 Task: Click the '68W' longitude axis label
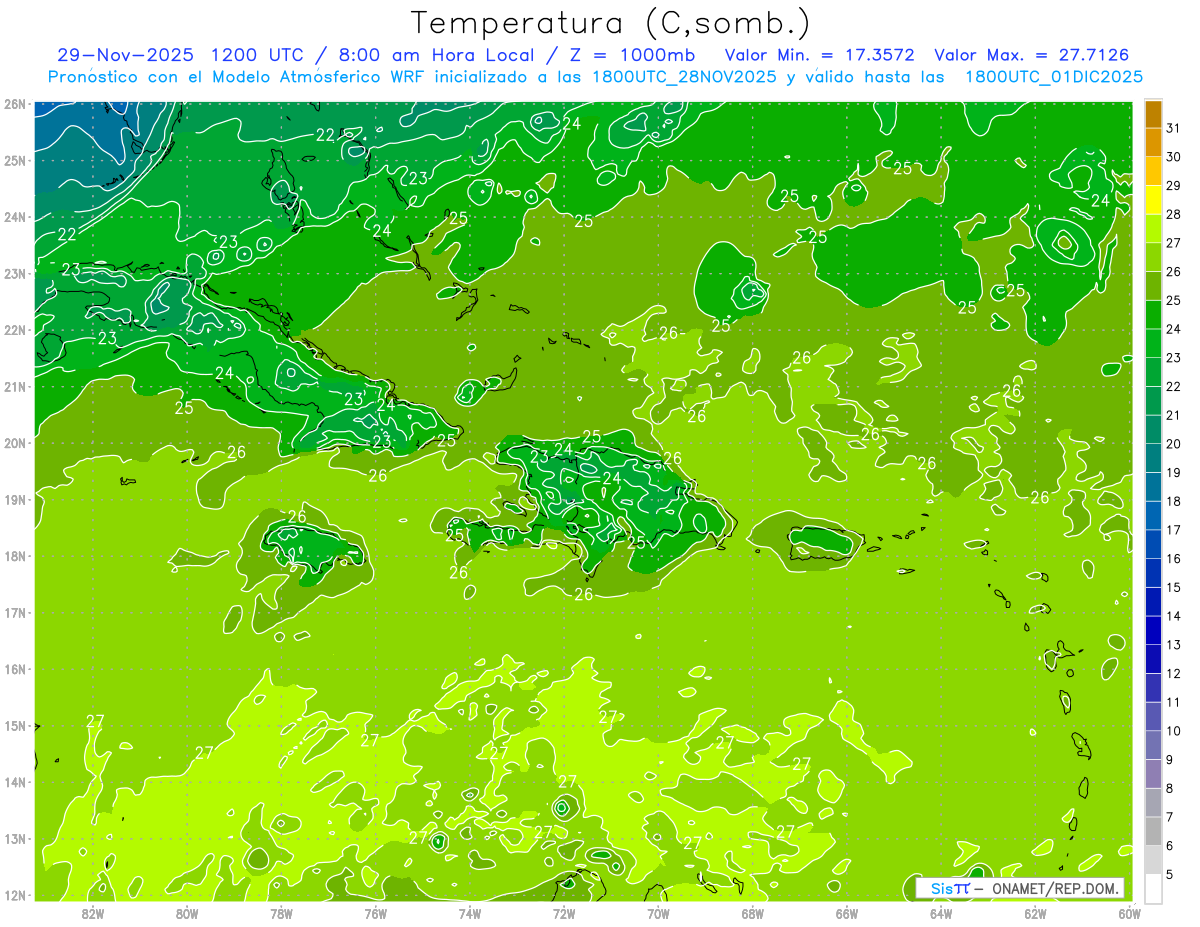coord(752,913)
